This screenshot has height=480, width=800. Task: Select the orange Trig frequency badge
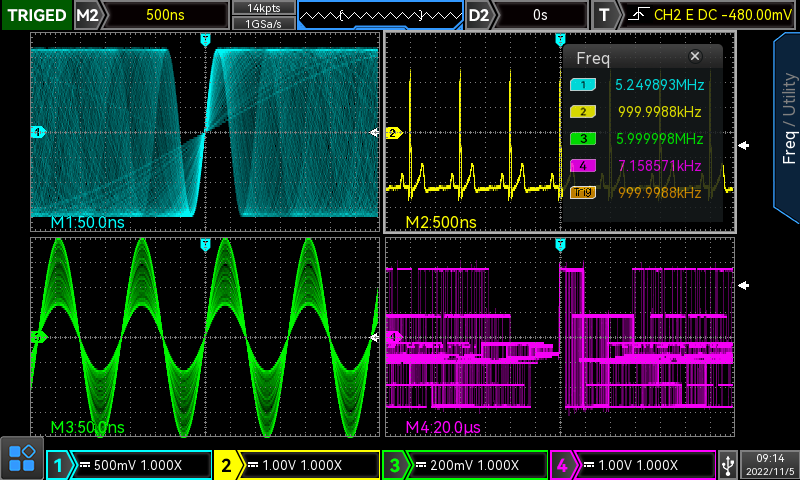[x=583, y=192]
